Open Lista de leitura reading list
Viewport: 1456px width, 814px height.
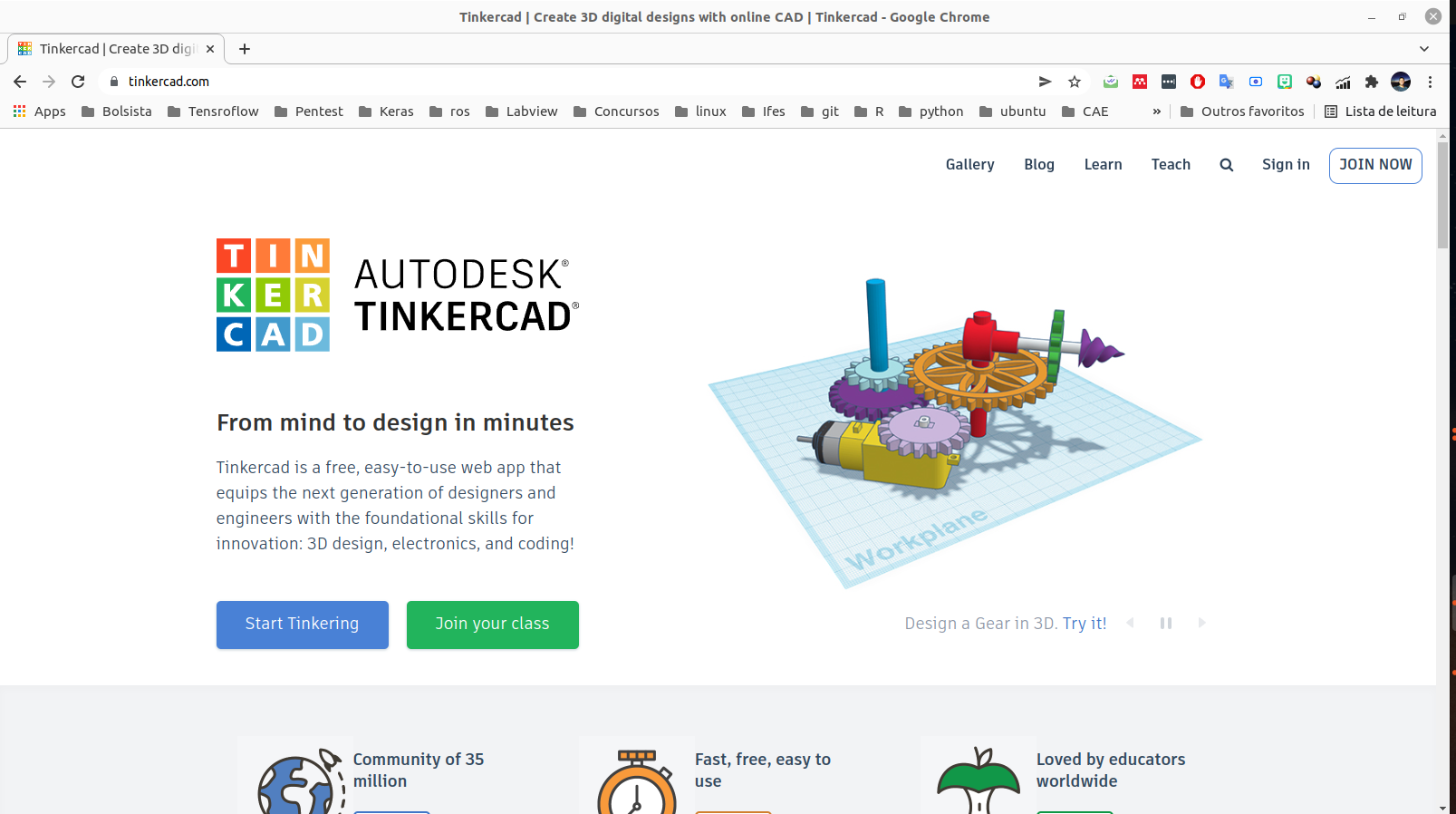1381,111
